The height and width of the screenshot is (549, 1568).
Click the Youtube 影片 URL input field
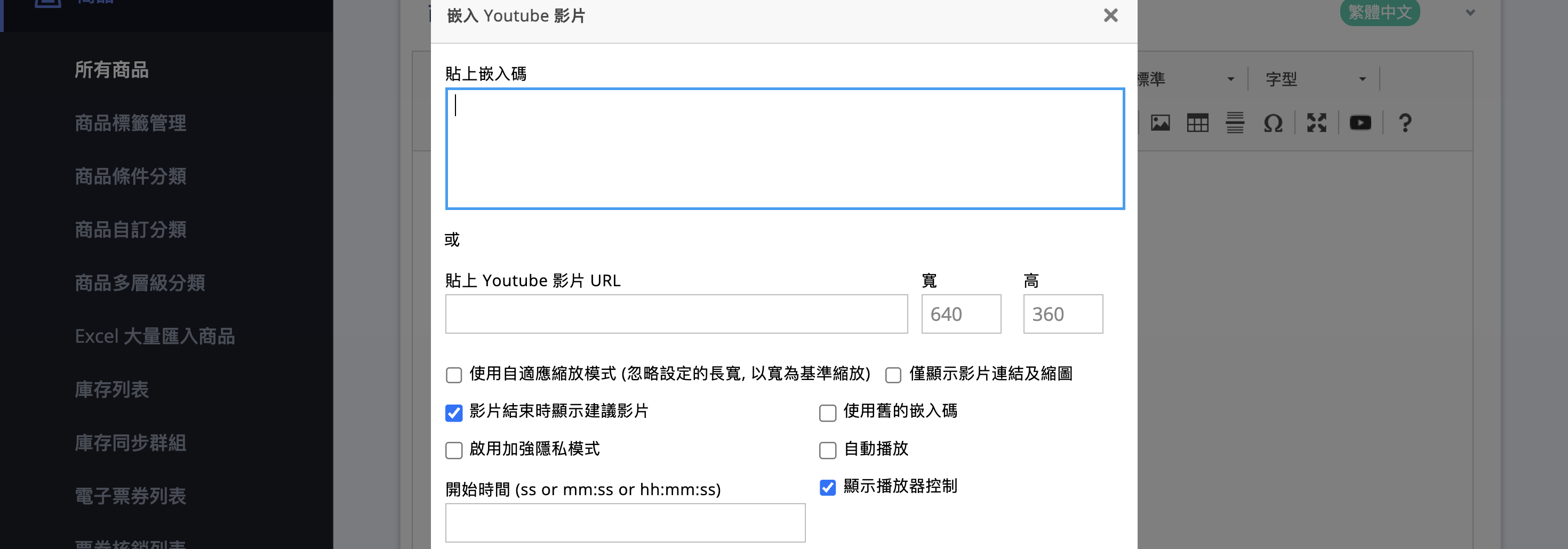(x=676, y=314)
